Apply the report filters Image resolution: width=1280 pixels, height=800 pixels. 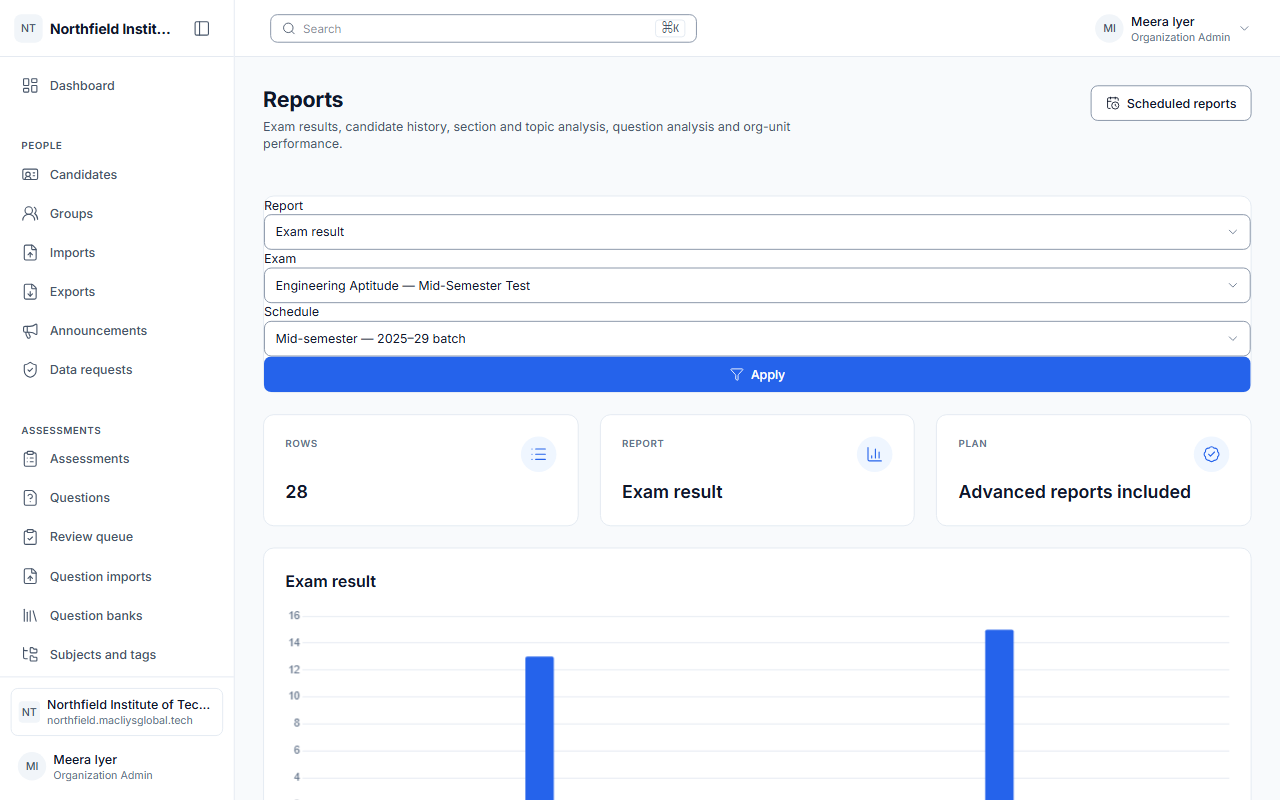pos(757,375)
